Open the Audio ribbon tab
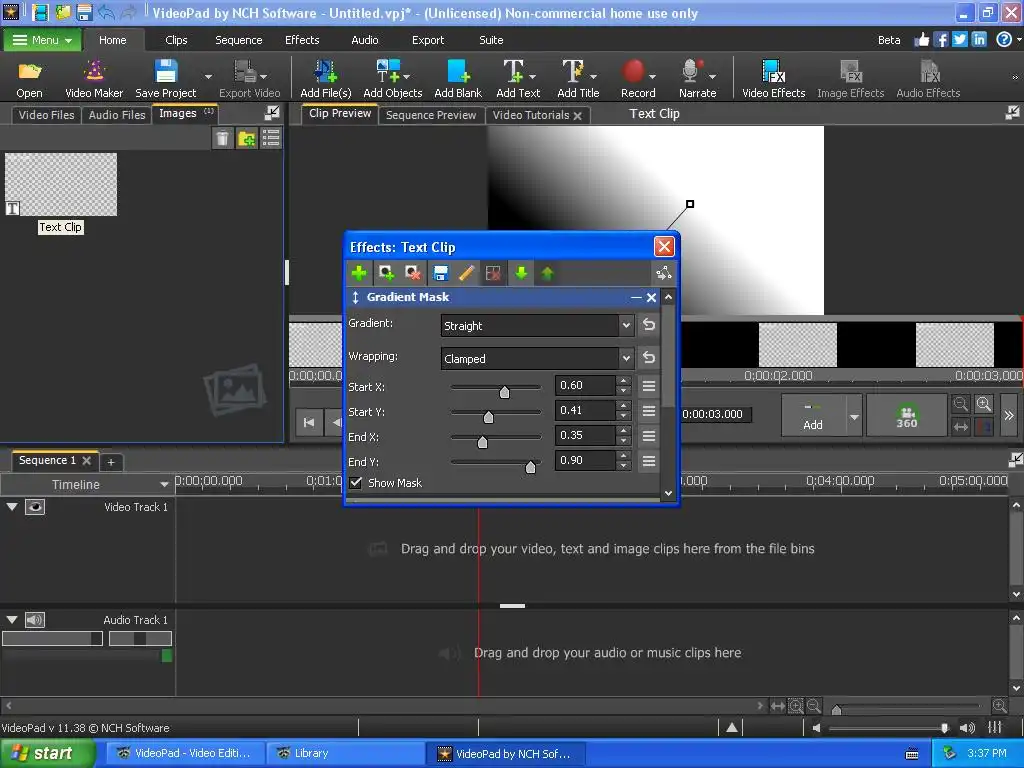The image size is (1024, 768). tap(364, 40)
